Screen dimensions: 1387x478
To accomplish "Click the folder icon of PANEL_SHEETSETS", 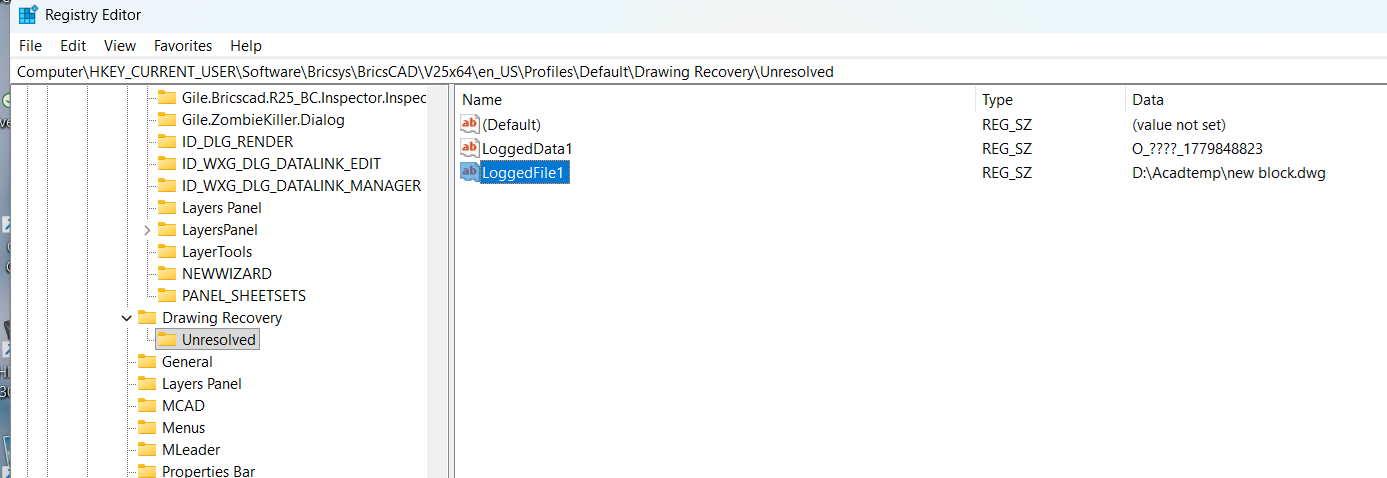I will tap(167, 296).
